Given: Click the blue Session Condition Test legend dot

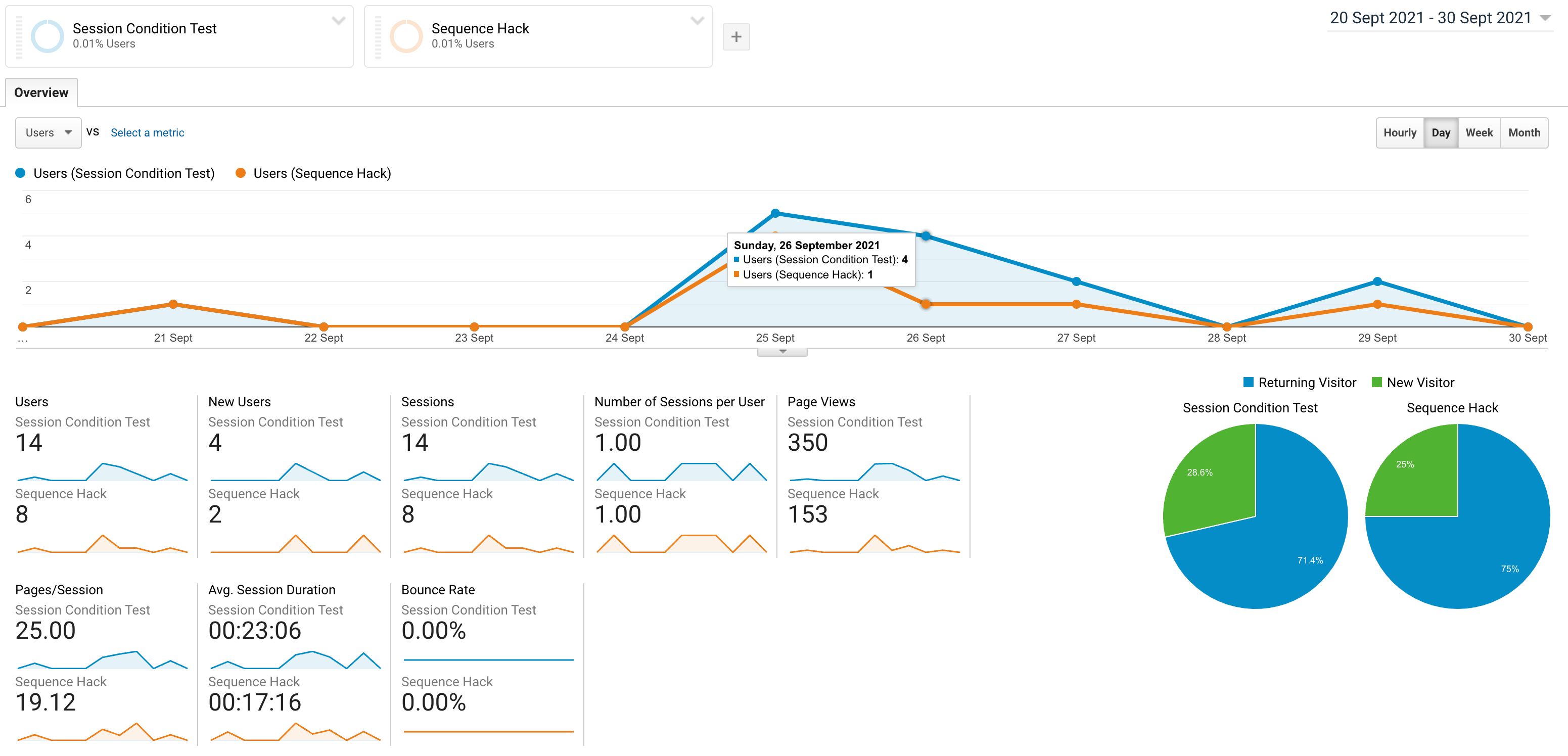Looking at the screenshot, I should point(21,173).
